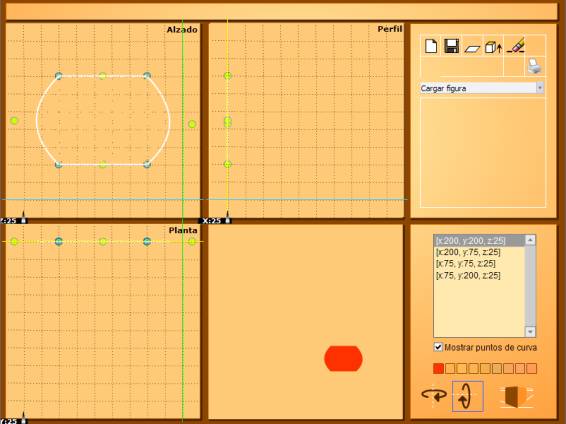Select the eraser tool icon

(x=515, y=45)
